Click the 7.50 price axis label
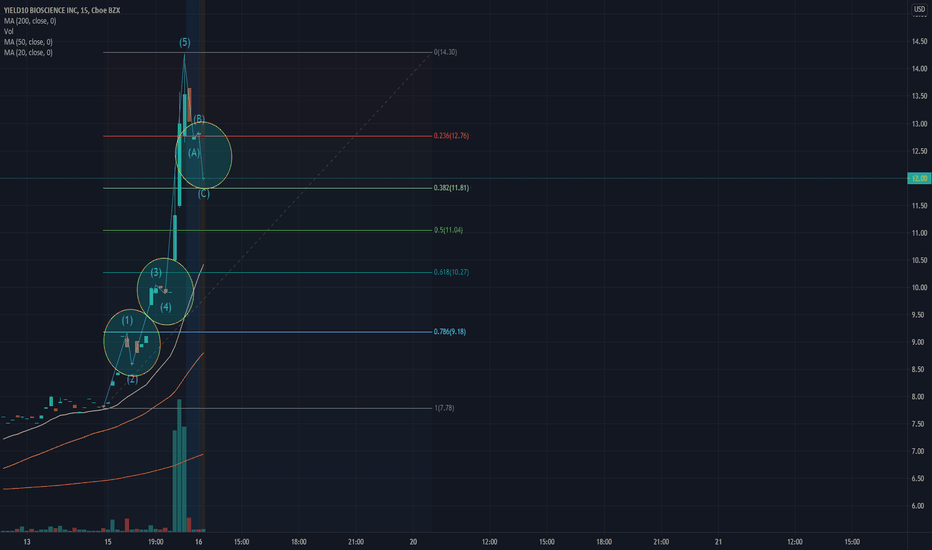The width and height of the screenshot is (932, 550). click(919, 424)
